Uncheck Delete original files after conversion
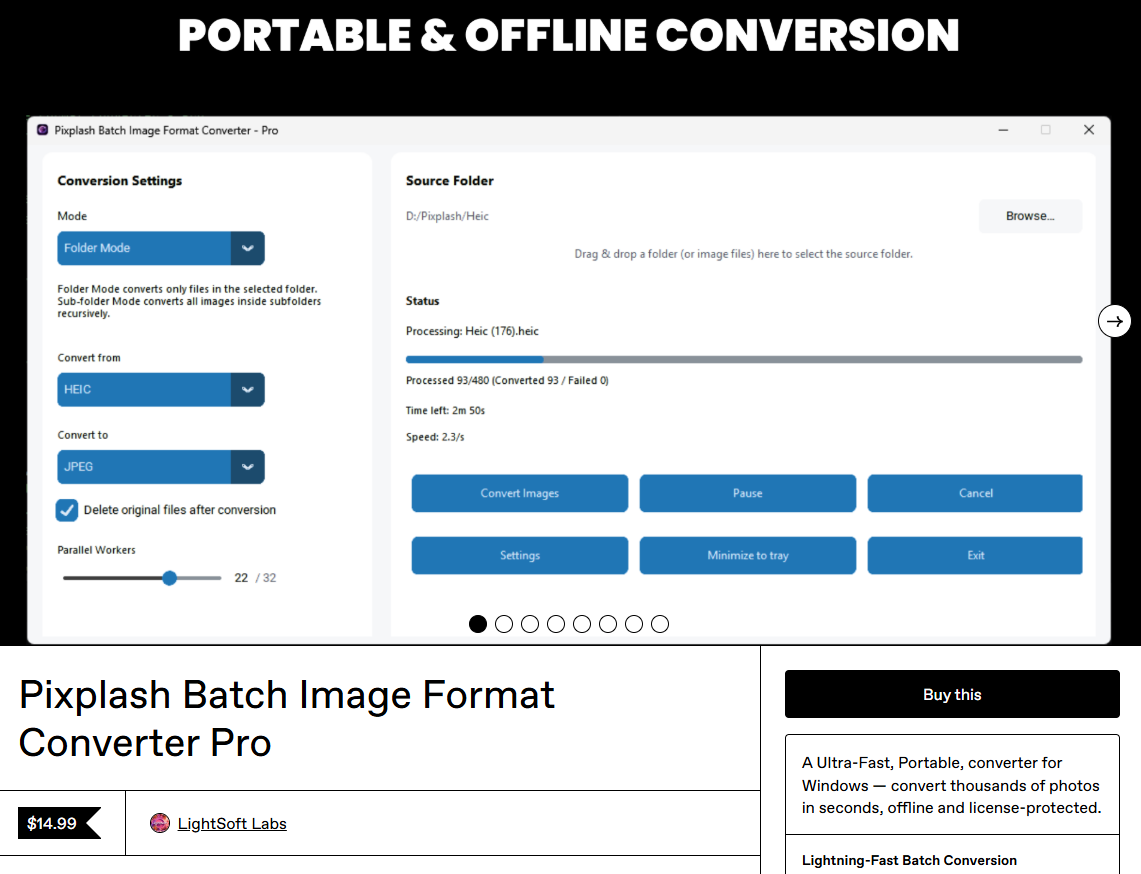The image size is (1141, 874). coord(67,510)
